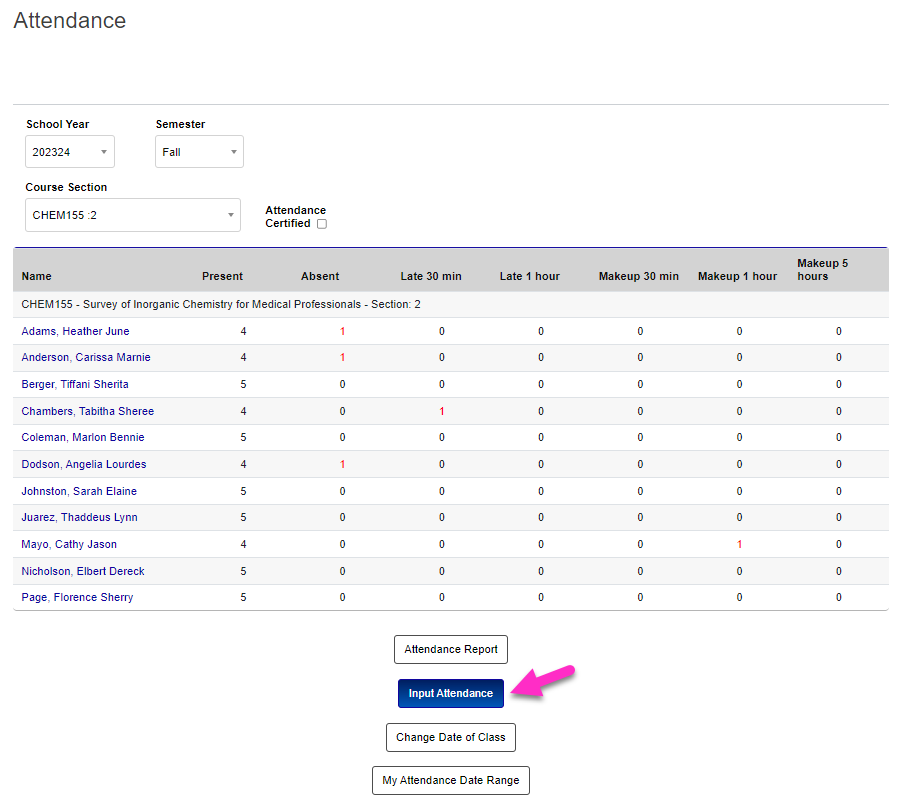
Task: Open student record for Adams, Heather June
Action: click(x=74, y=331)
